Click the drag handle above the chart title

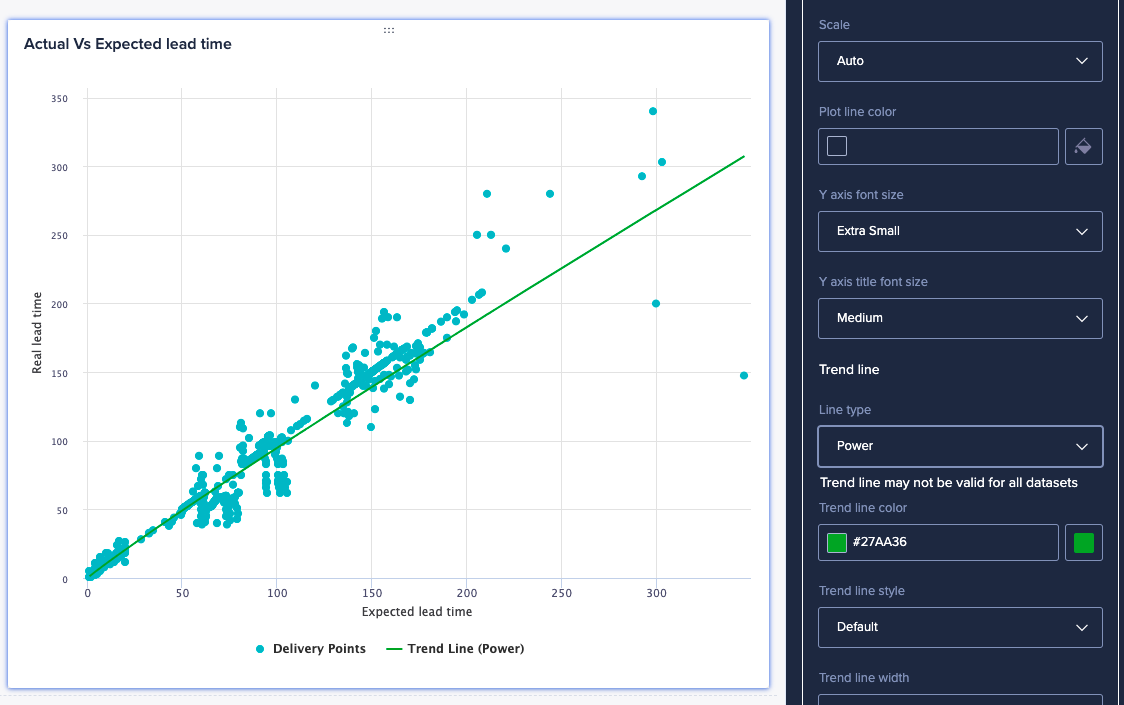(388, 31)
